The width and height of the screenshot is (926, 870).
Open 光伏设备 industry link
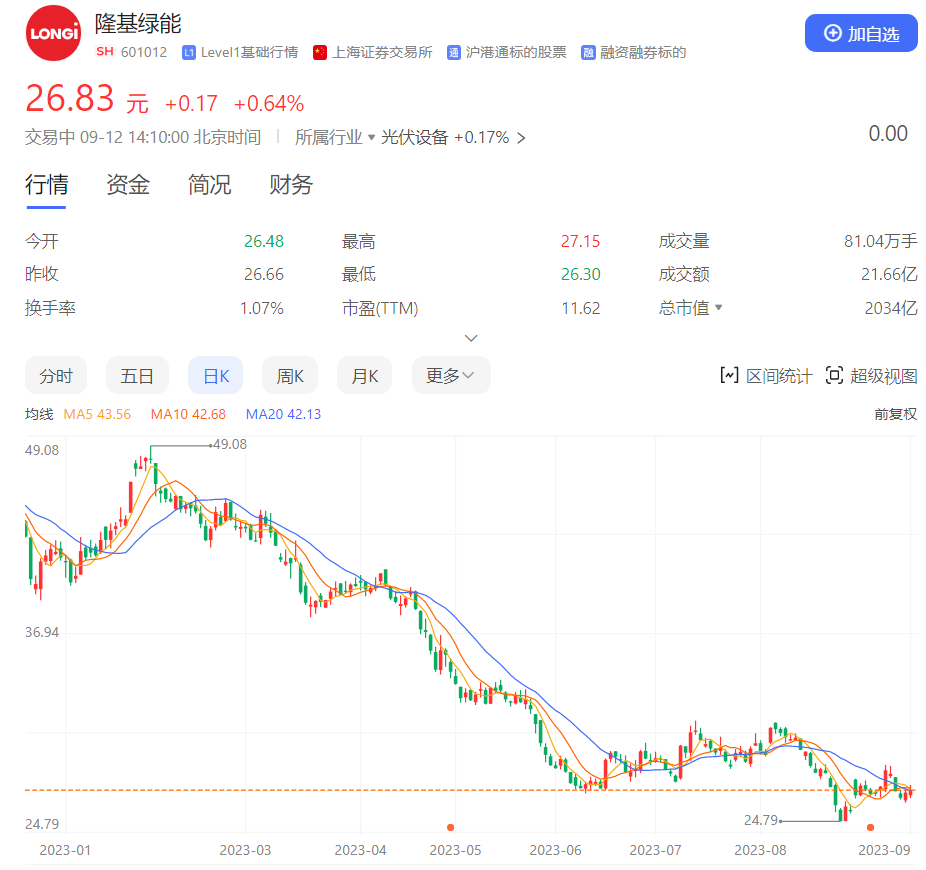click(x=414, y=137)
